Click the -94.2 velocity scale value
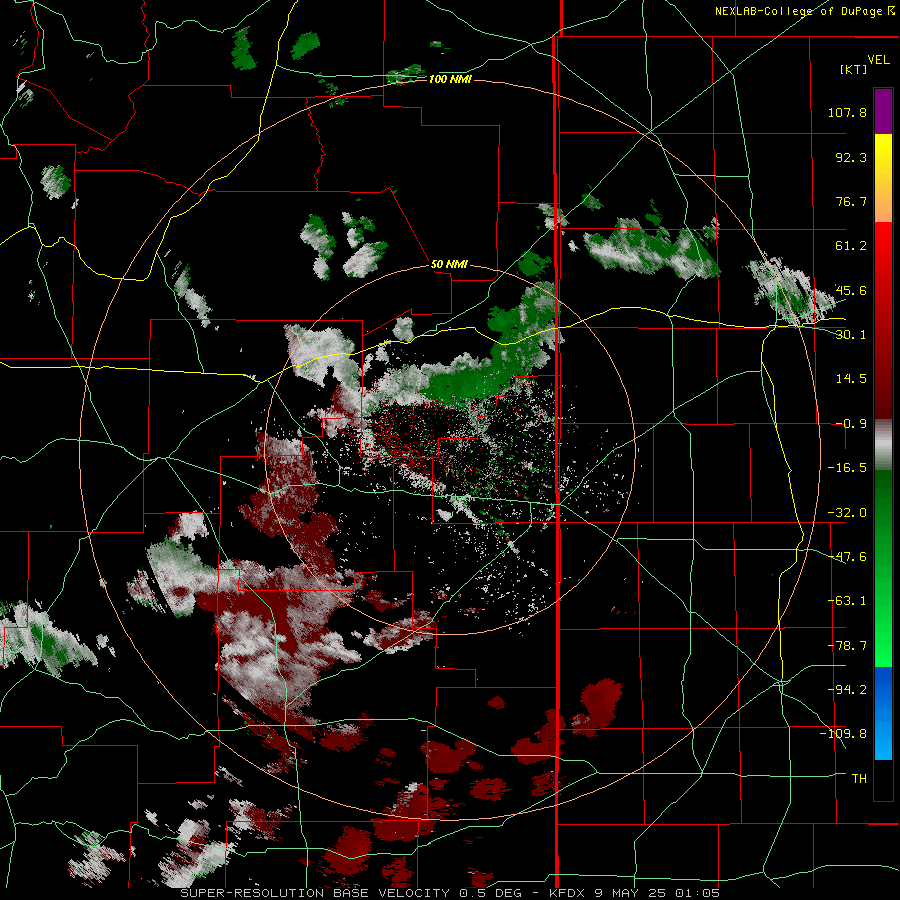900x900 pixels. [x=847, y=689]
